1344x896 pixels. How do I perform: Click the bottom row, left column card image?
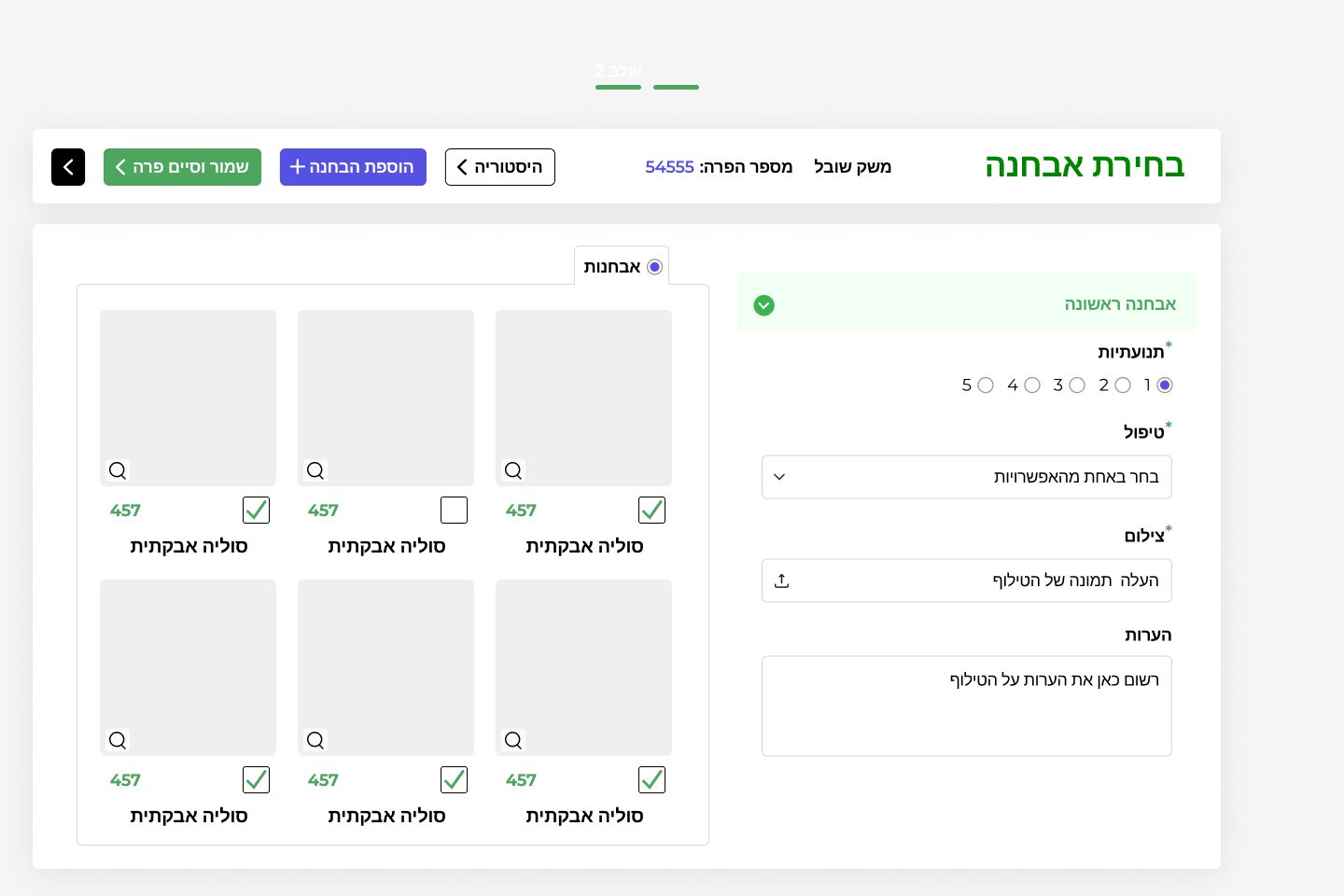pyautogui.click(x=189, y=667)
